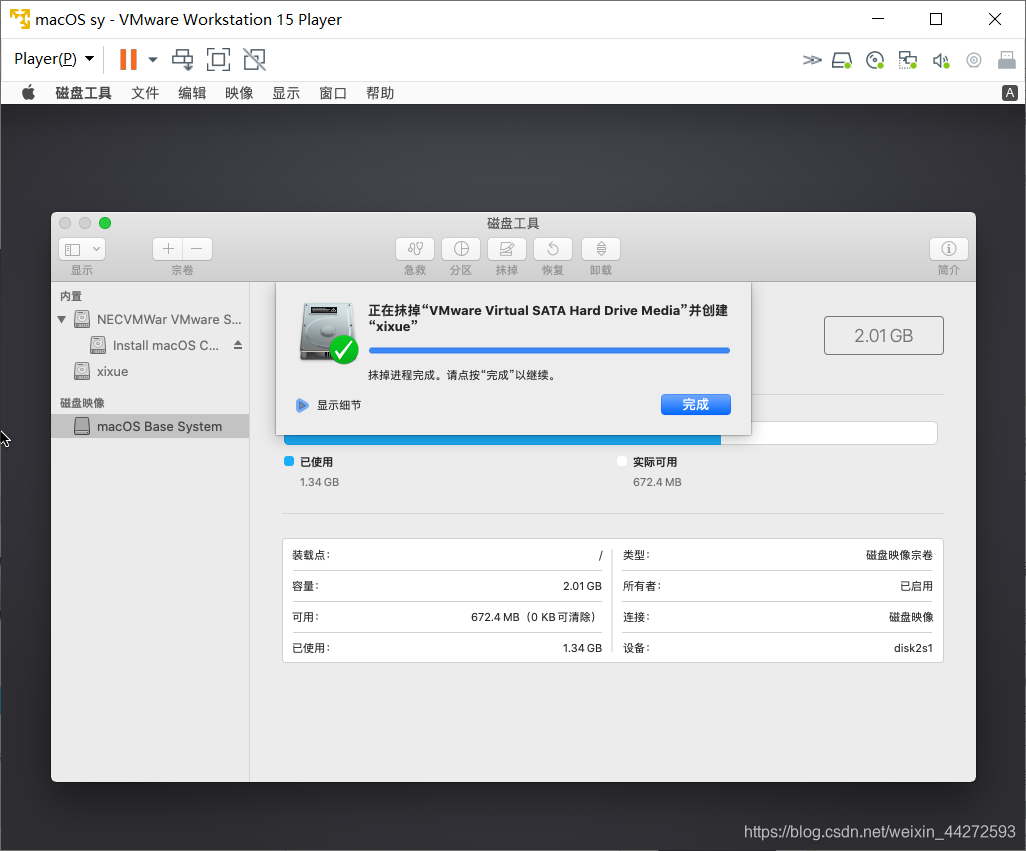Screen dimensions: 1026x851
Task: Click the Erase (抹掉) toolbar icon
Action: [x=507, y=249]
